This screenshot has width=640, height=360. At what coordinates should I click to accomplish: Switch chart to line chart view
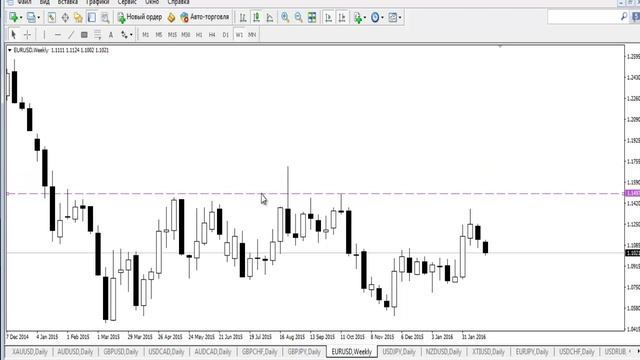pos(270,17)
